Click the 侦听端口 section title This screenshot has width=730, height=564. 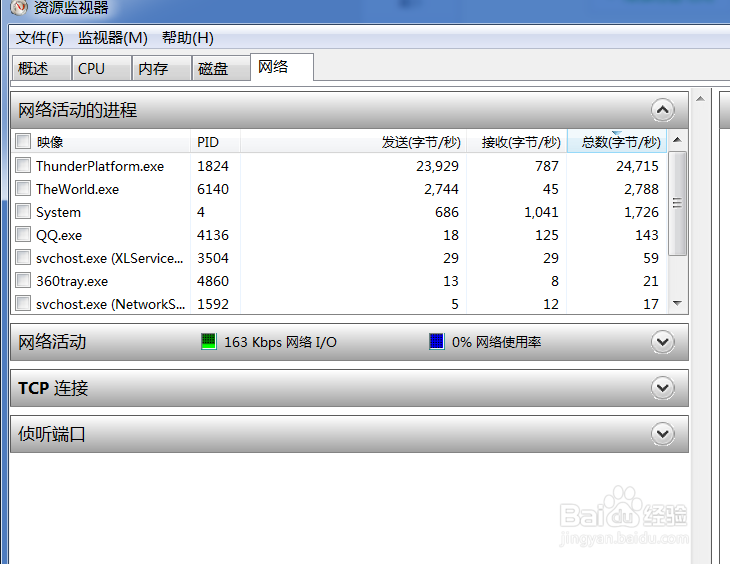pos(52,434)
